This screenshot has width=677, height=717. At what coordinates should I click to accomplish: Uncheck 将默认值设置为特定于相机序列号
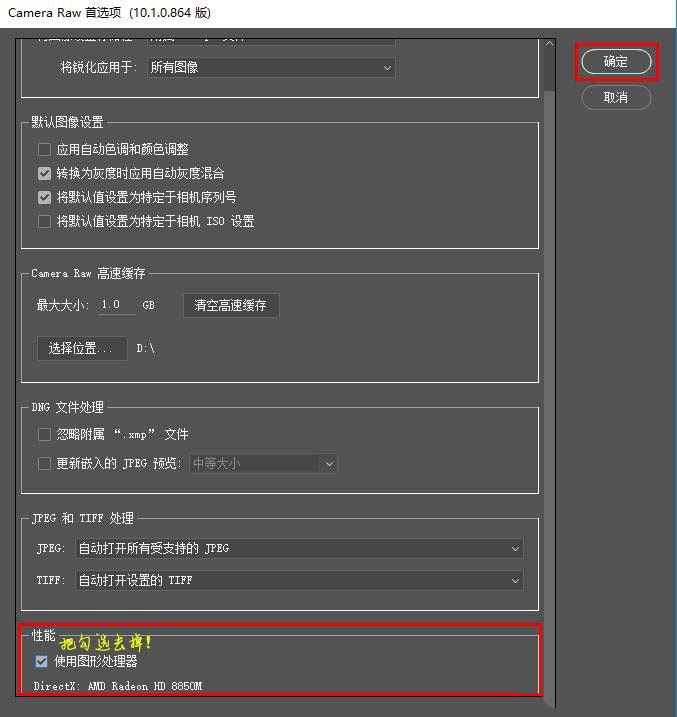[44, 198]
